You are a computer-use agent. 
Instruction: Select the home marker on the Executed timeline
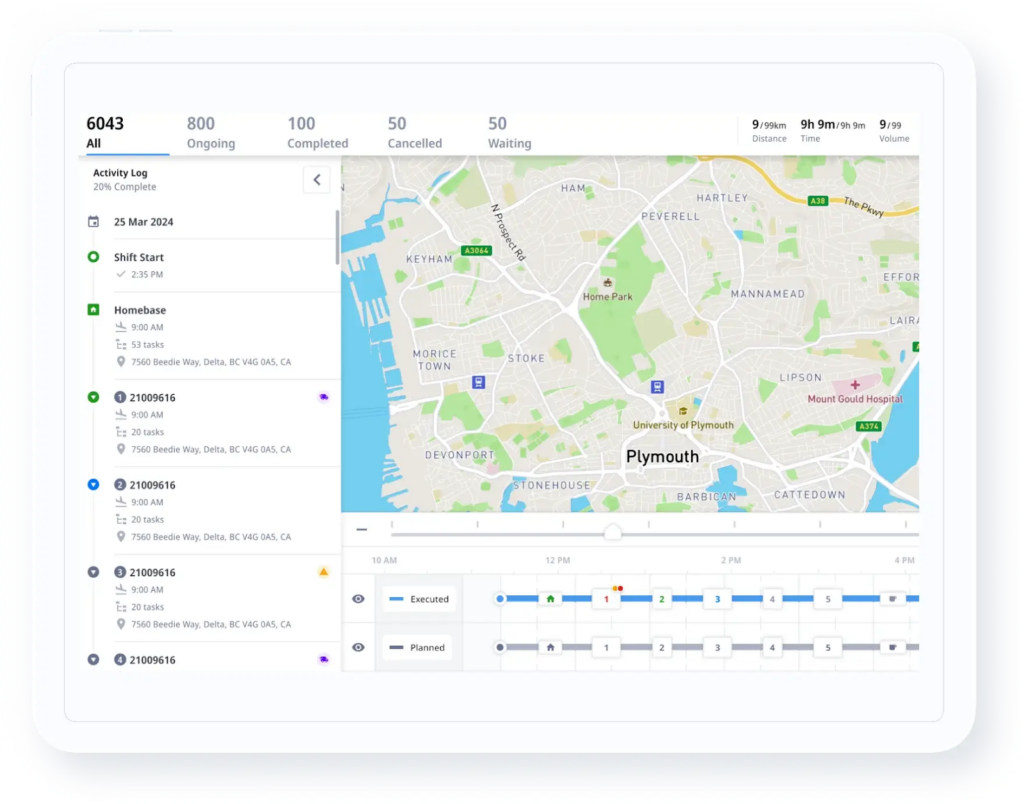pyautogui.click(x=550, y=598)
